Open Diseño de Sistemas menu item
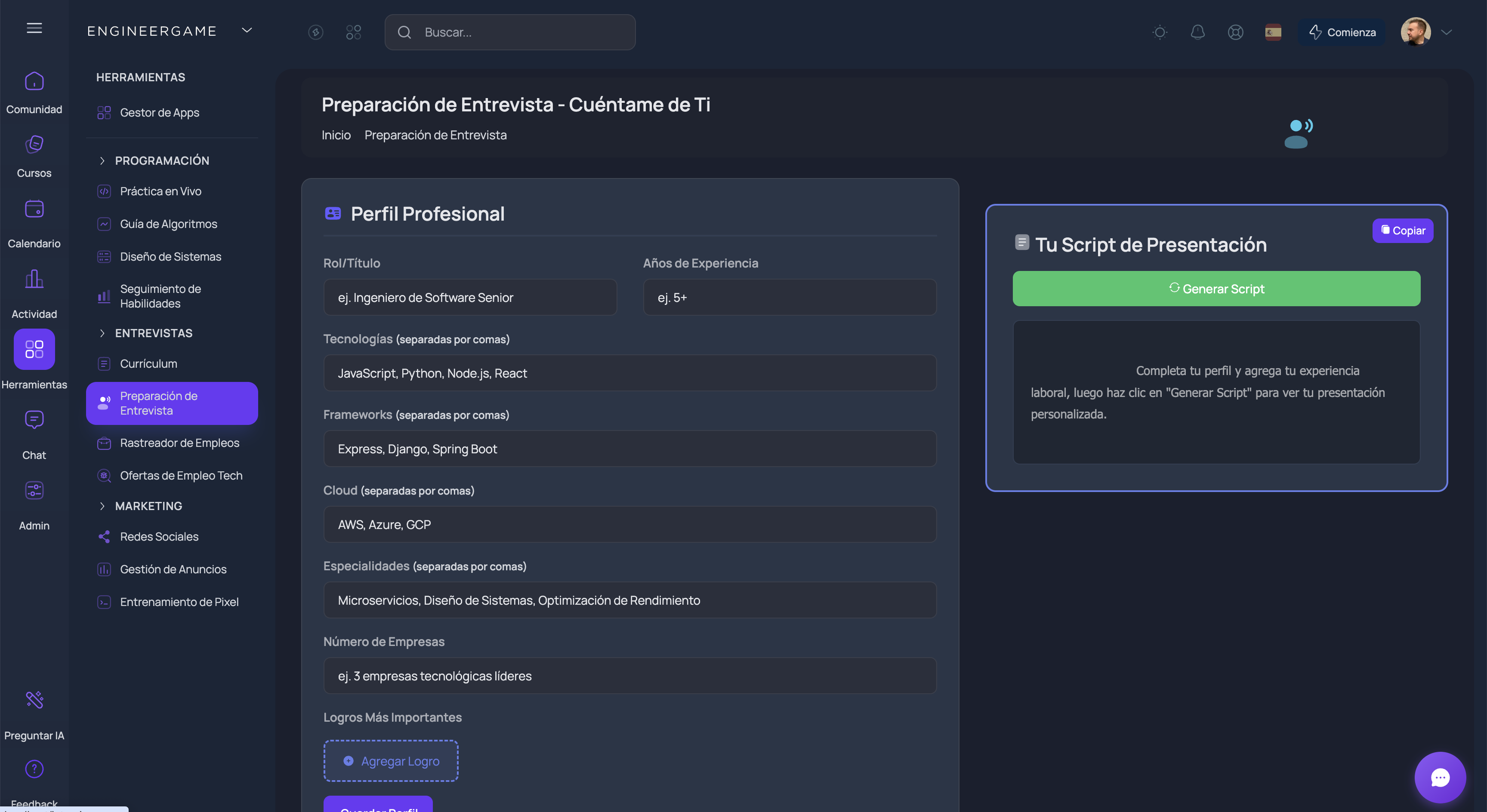Image resolution: width=1487 pixels, height=812 pixels. click(170, 256)
